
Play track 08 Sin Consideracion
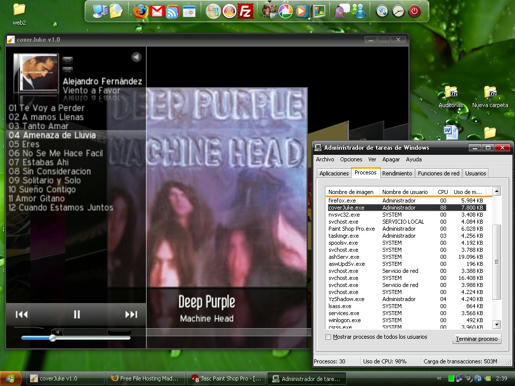click(x=50, y=171)
